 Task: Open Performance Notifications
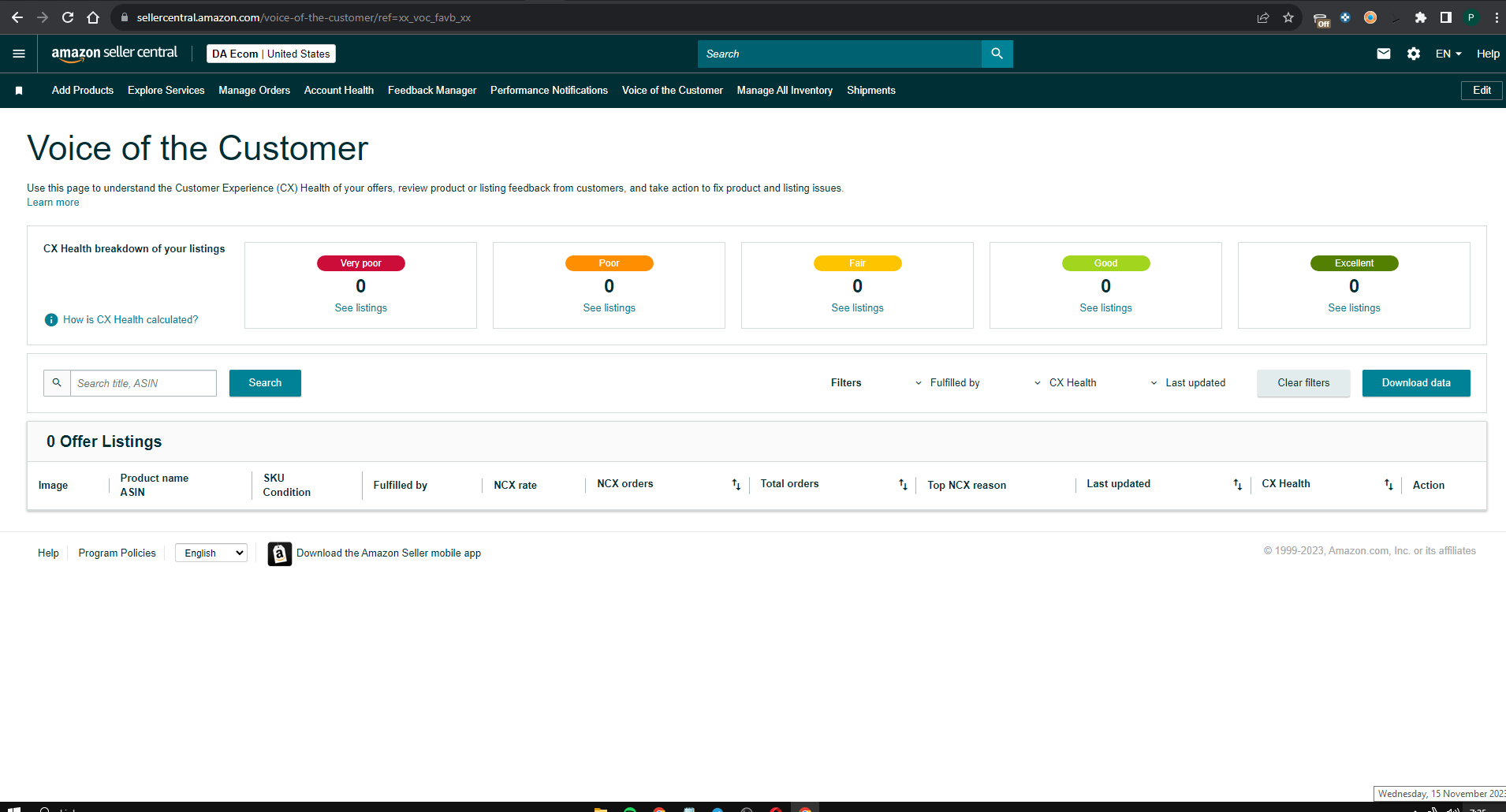549,90
